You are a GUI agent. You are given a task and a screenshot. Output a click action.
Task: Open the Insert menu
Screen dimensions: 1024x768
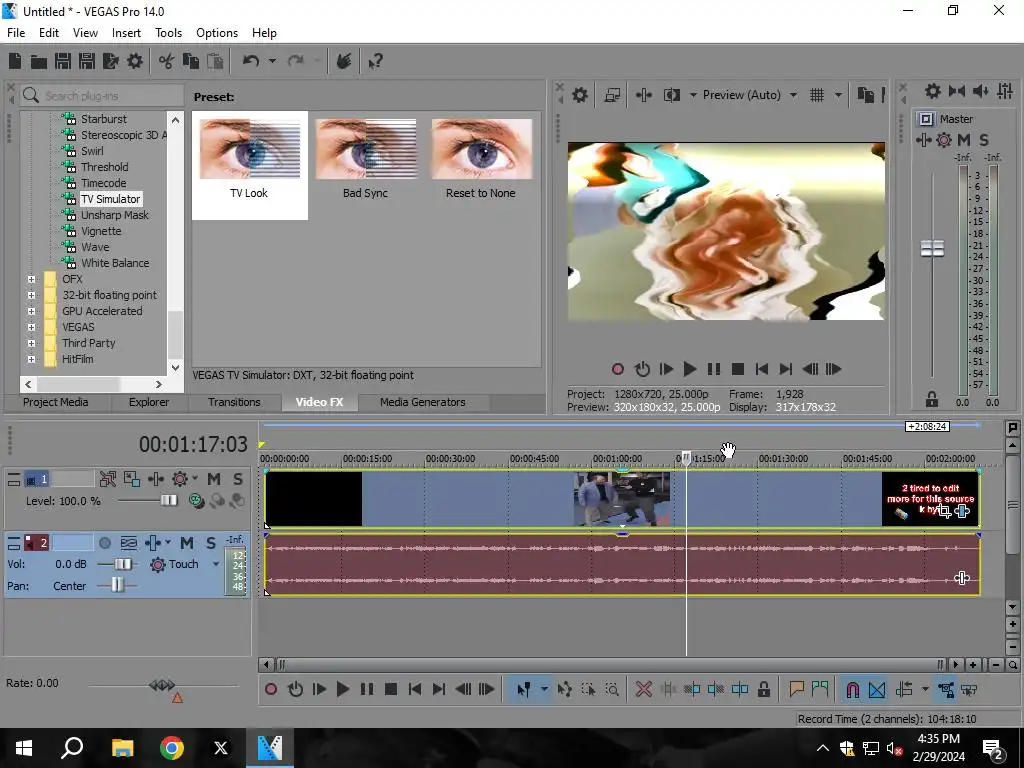click(x=126, y=33)
